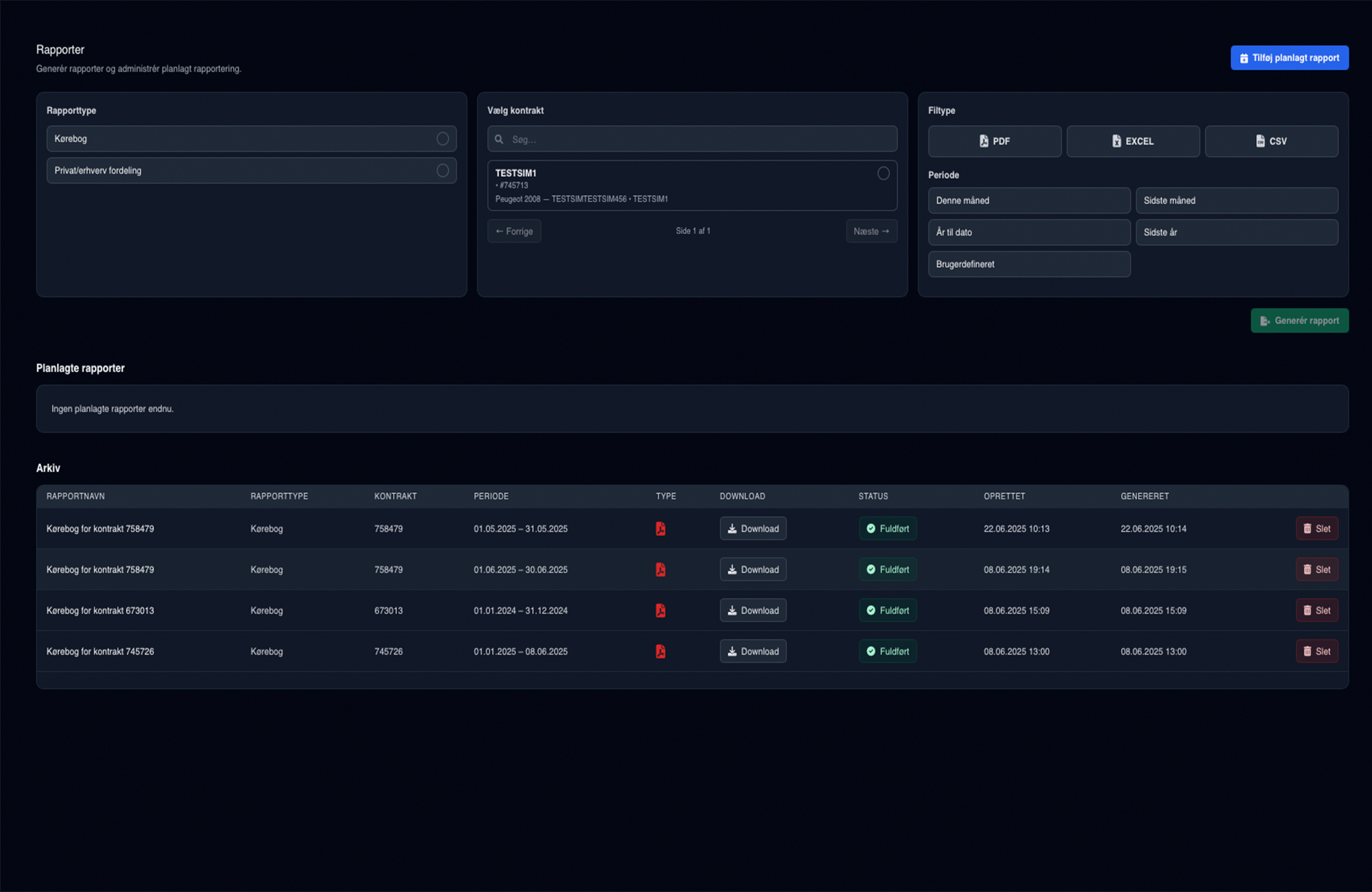Select Privat/erhverv fordeling radio option
This screenshot has width=1372, height=892.
[x=442, y=171]
